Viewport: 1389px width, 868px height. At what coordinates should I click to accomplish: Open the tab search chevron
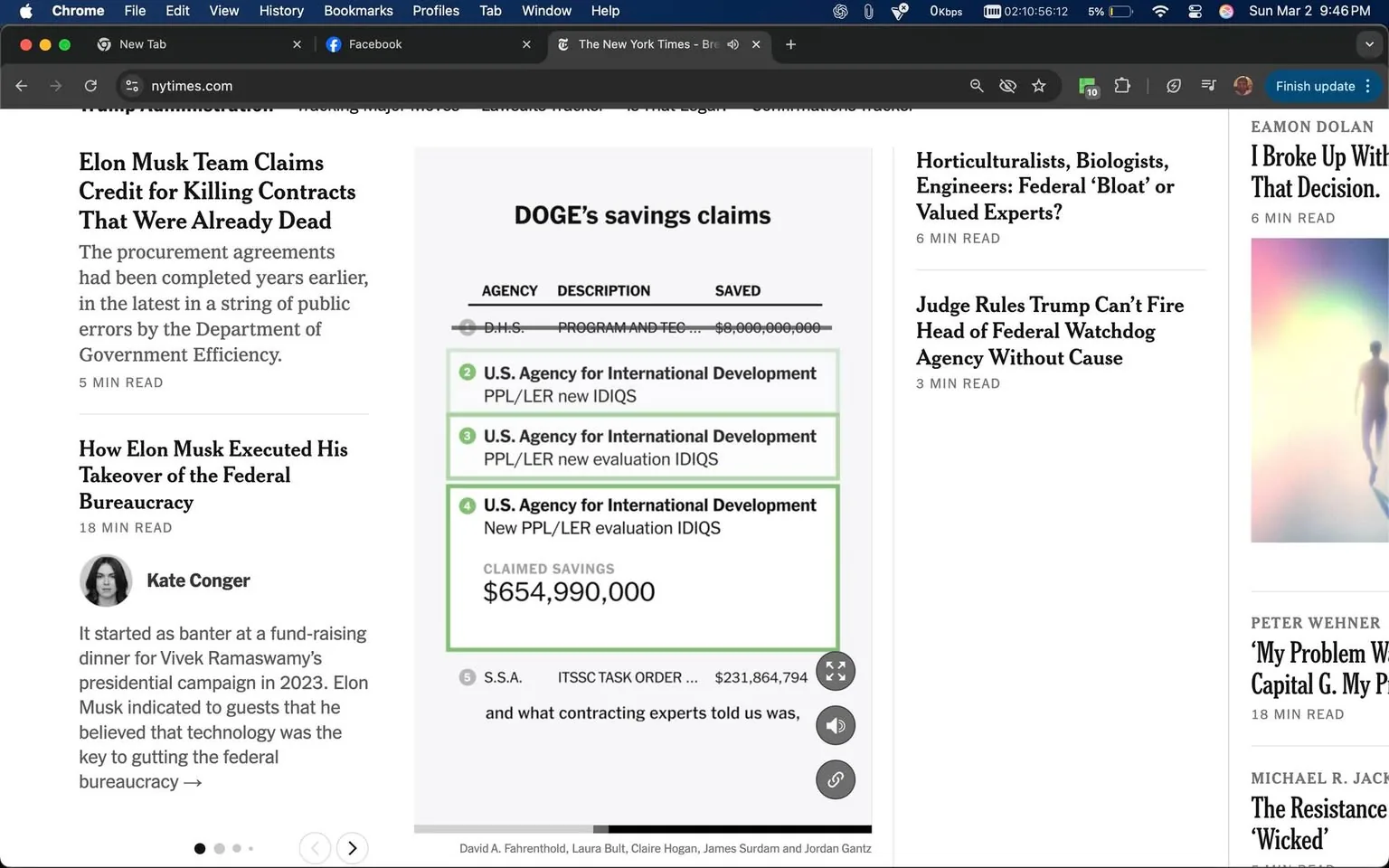[1368, 43]
